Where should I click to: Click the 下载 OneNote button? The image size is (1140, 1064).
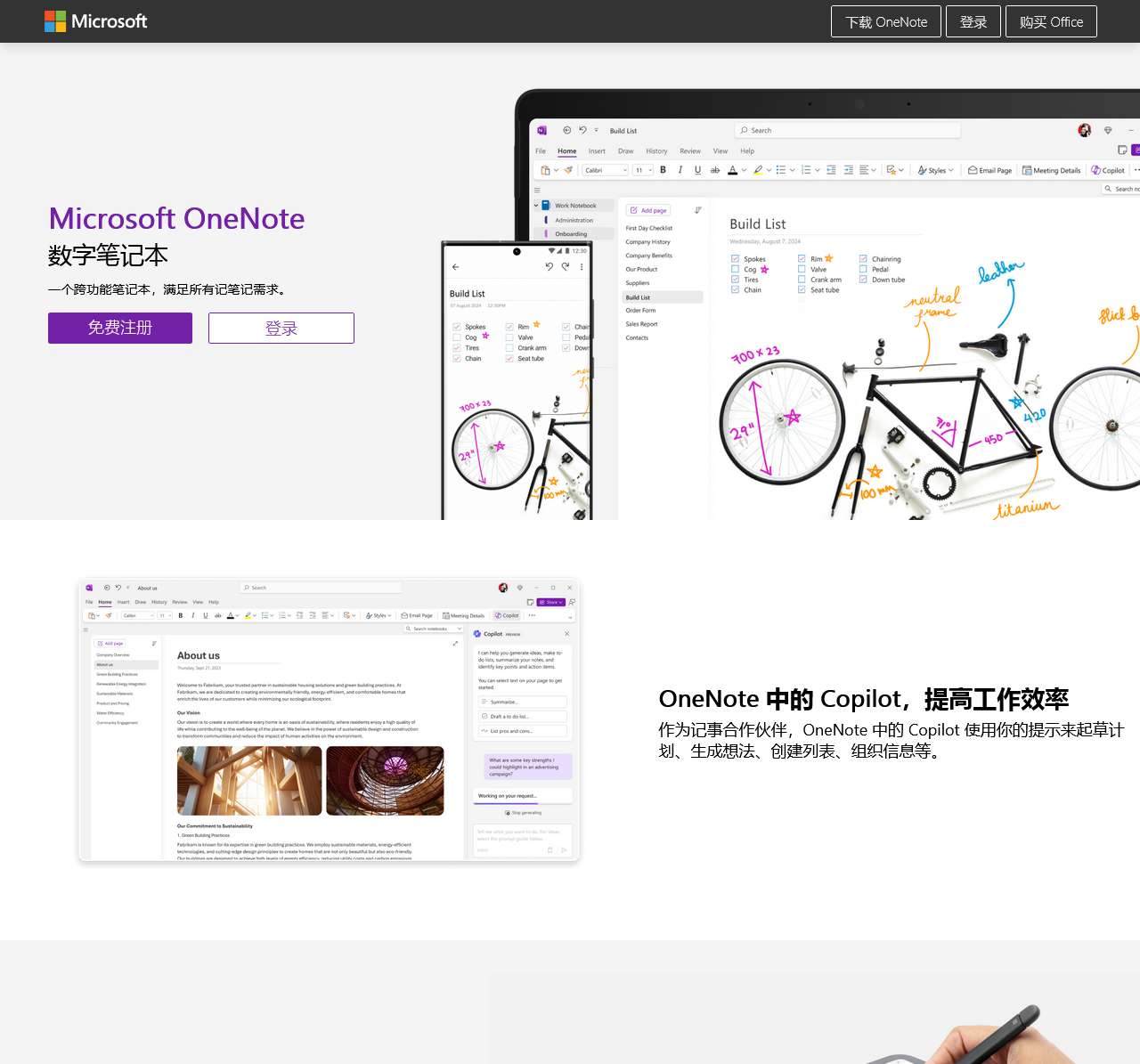(x=886, y=21)
